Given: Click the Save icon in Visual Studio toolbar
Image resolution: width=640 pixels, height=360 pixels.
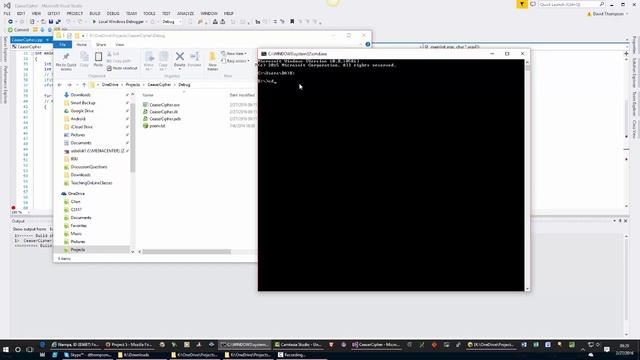Looking at the screenshot, I should click(x=51, y=22).
